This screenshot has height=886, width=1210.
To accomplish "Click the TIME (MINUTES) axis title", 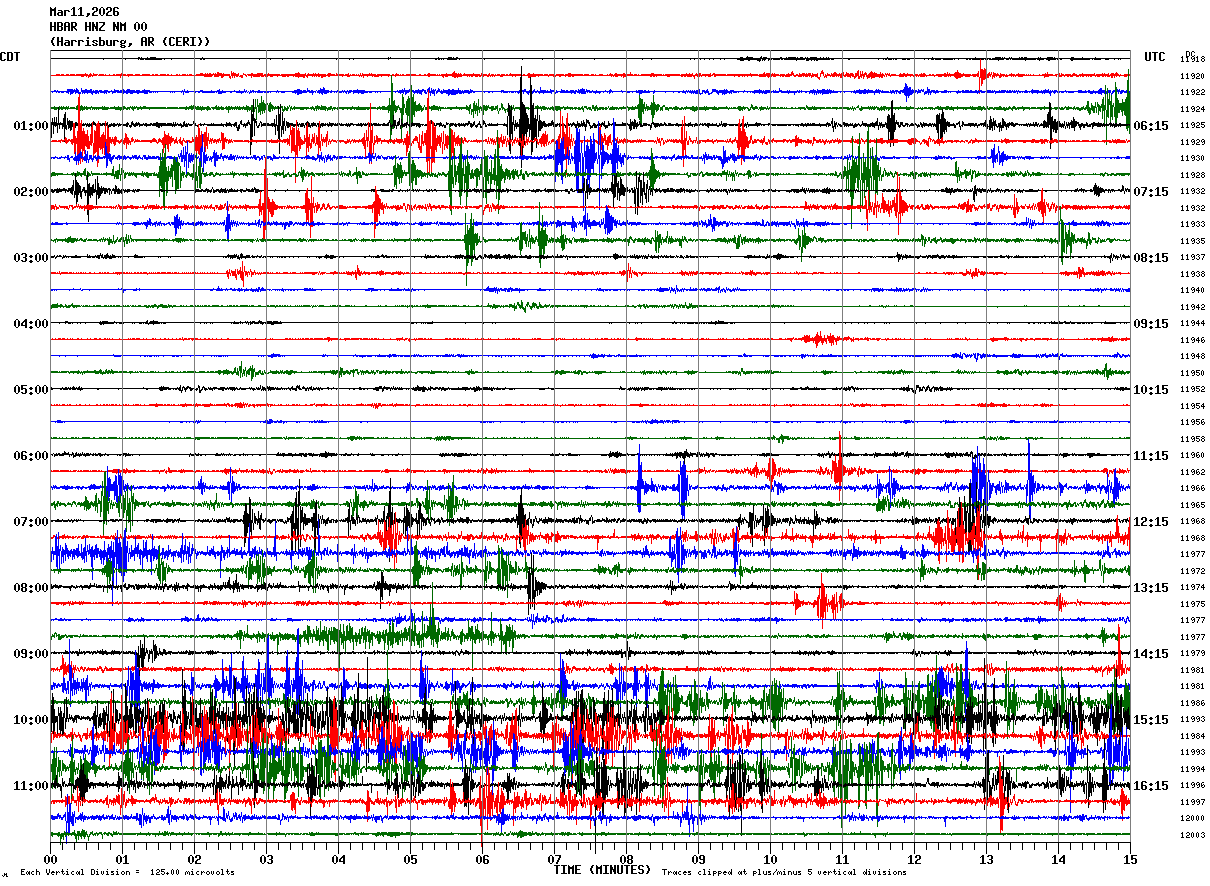I will pos(602,870).
